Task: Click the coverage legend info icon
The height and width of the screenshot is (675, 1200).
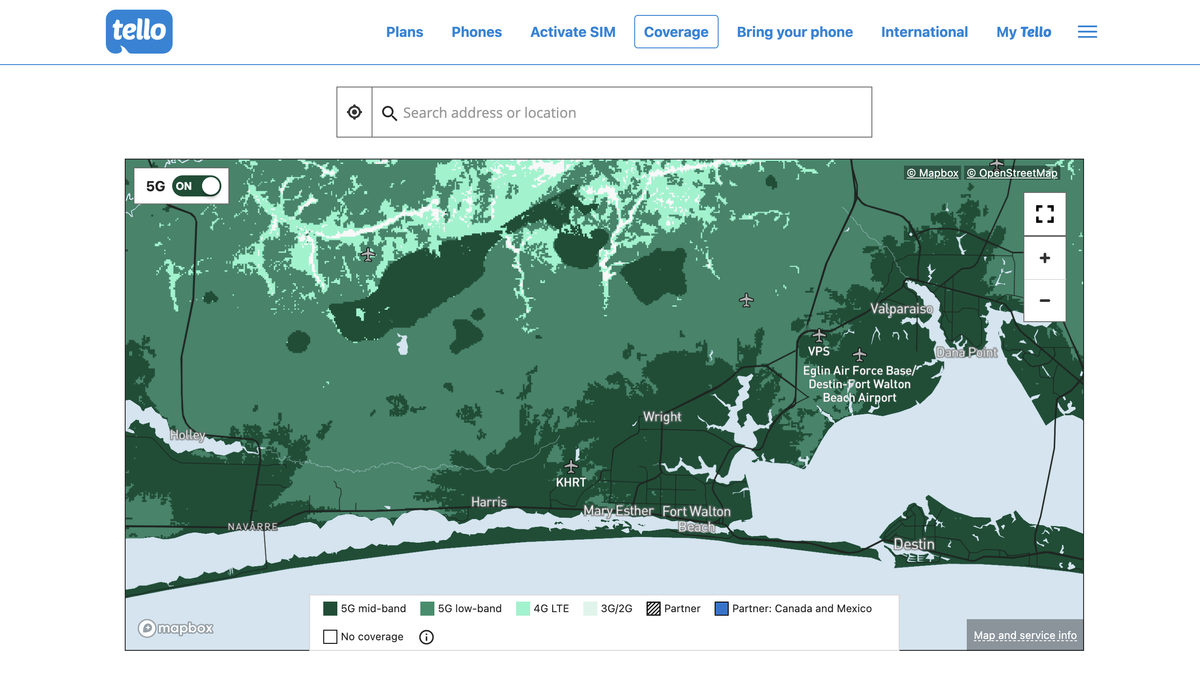Action: pyautogui.click(x=427, y=637)
